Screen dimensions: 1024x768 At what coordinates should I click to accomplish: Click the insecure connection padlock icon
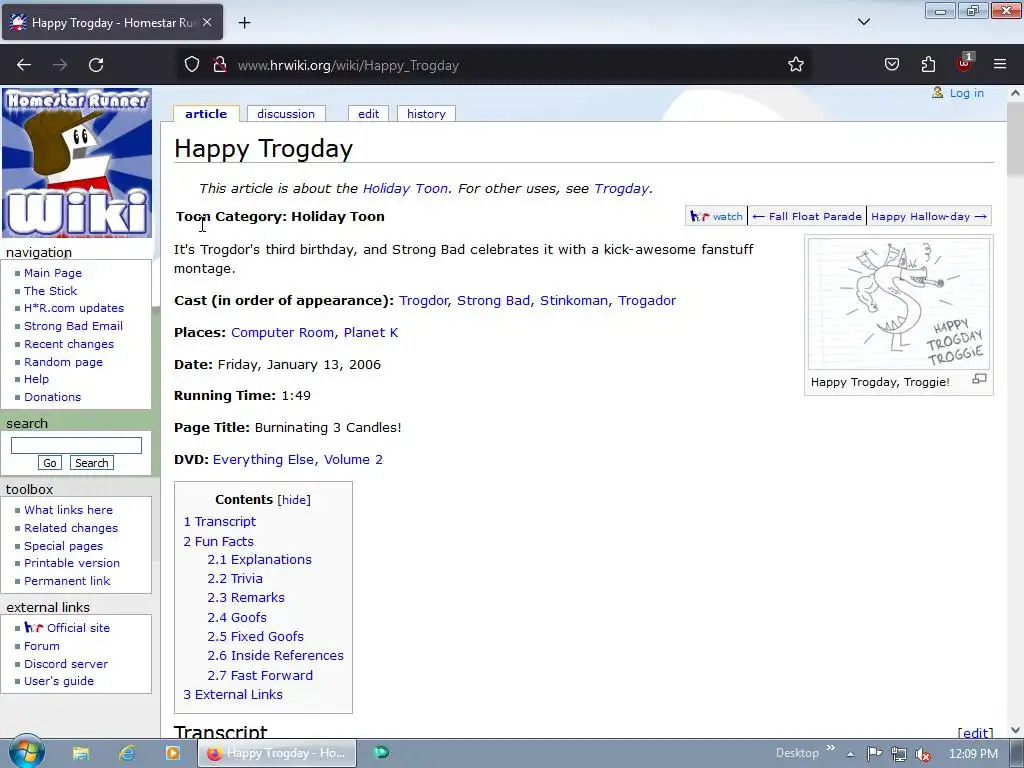220,65
